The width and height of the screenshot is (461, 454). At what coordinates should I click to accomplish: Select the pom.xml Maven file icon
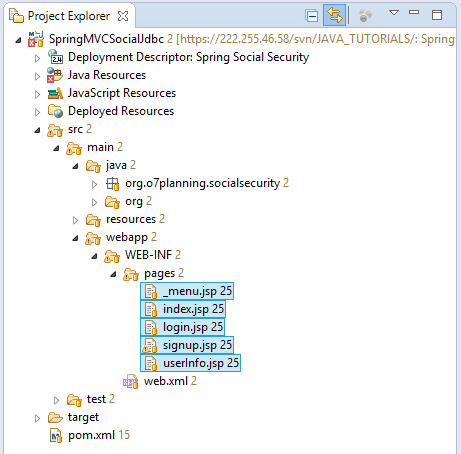coord(56,435)
